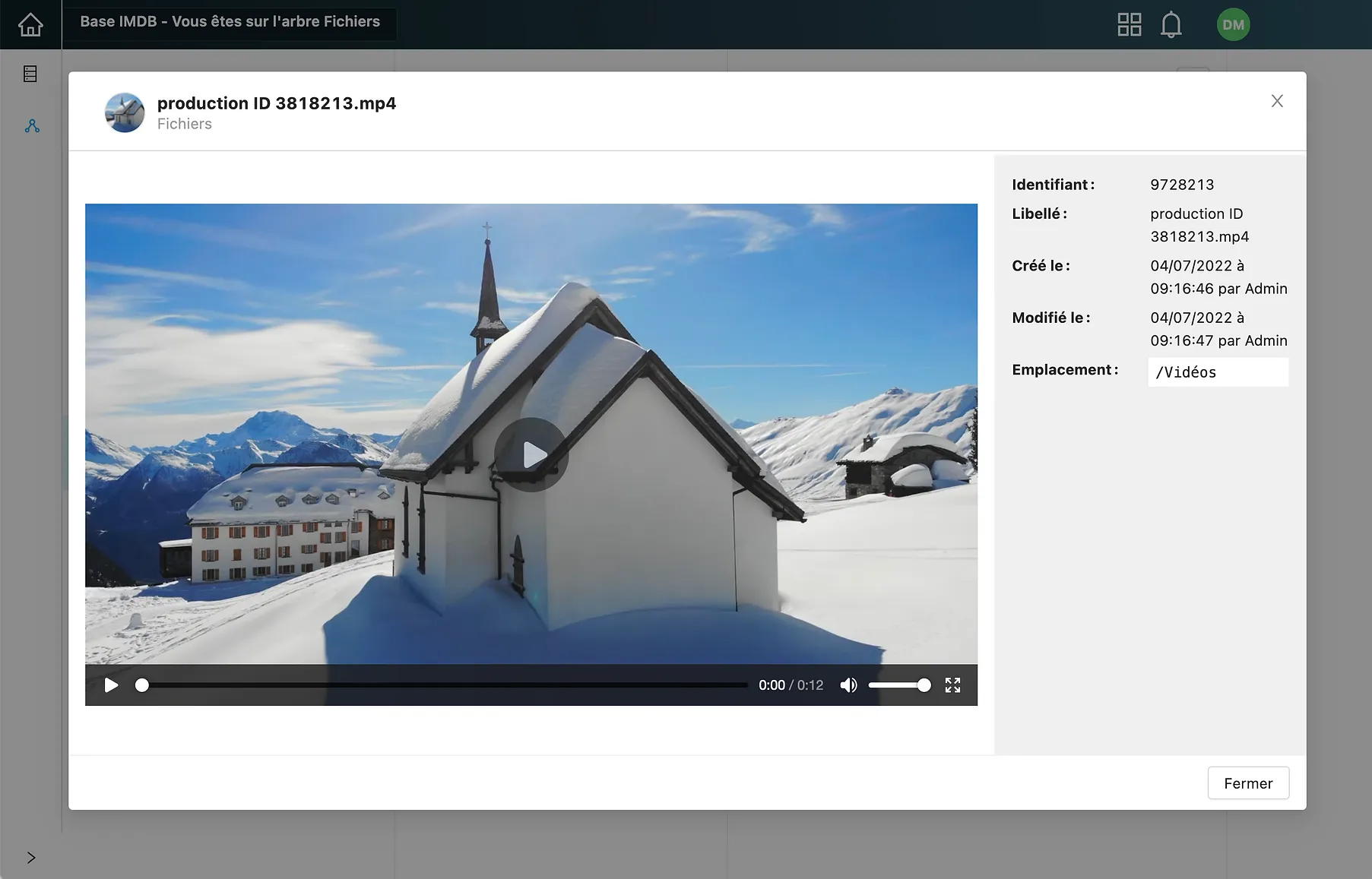
Task: Click the 'Modifié le :' label
Action: (x=1051, y=318)
